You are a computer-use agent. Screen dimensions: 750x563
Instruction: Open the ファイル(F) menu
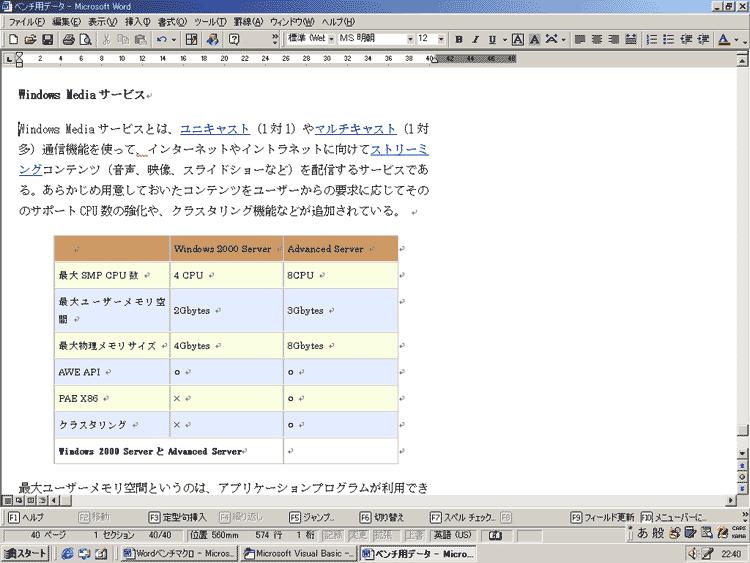26,22
